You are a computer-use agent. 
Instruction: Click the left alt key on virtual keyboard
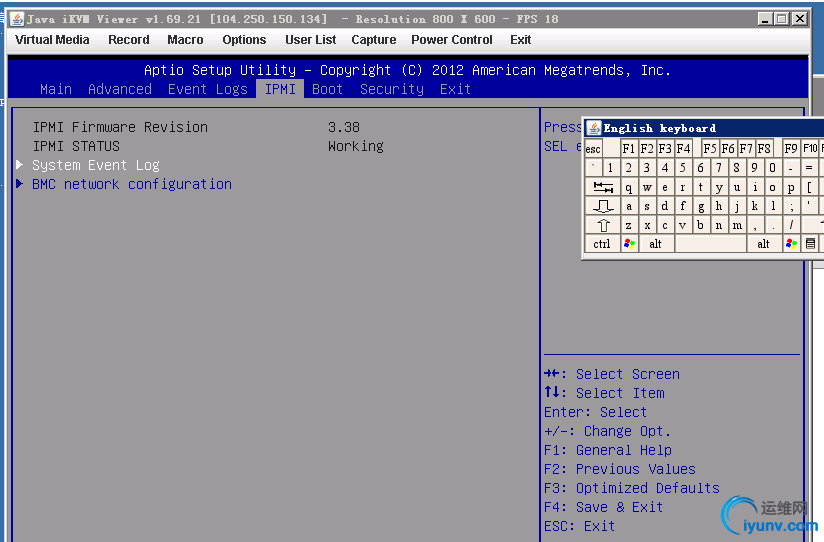(x=655, y=243)
